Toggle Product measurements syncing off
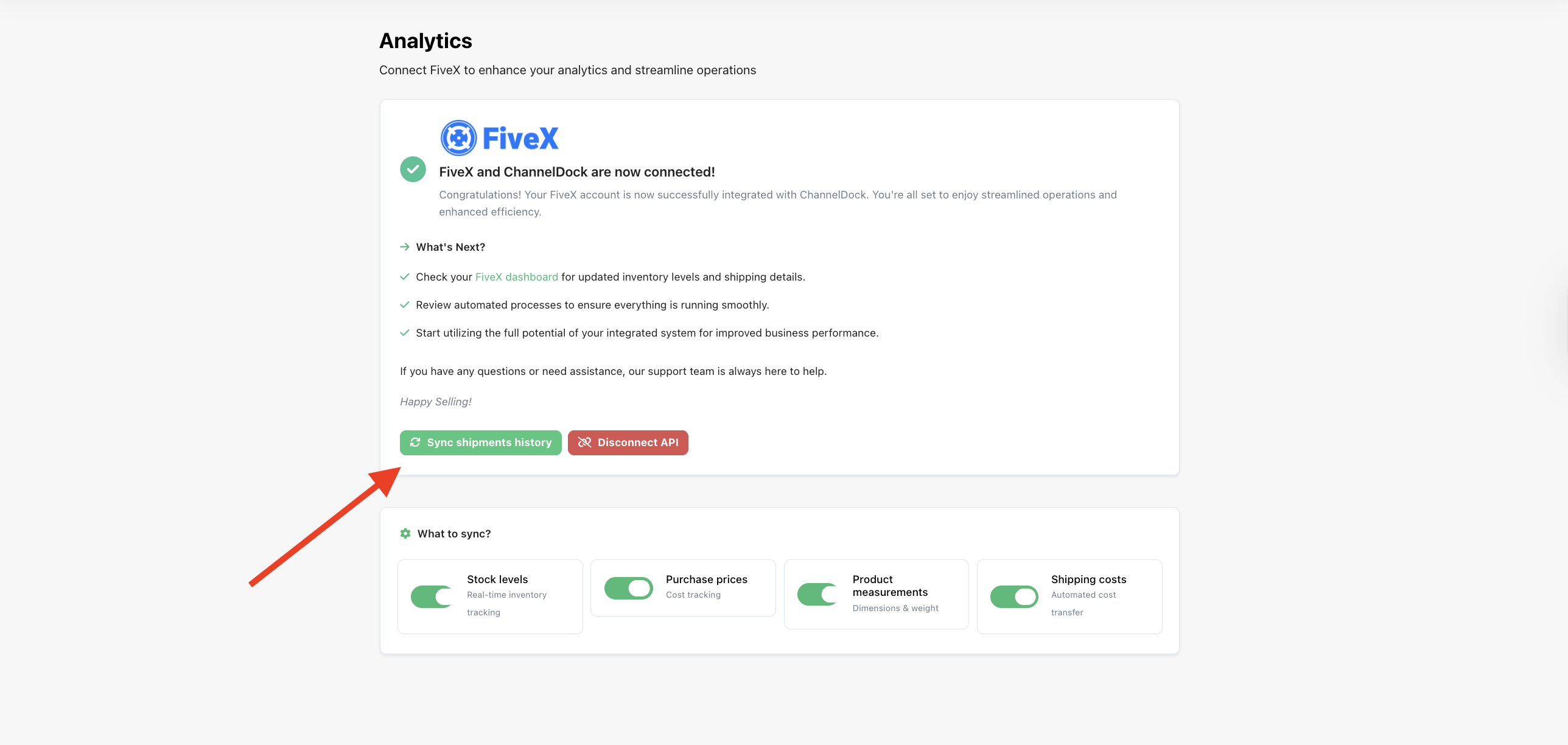The height and width of the screenshot is (745, 1568). 818,594
